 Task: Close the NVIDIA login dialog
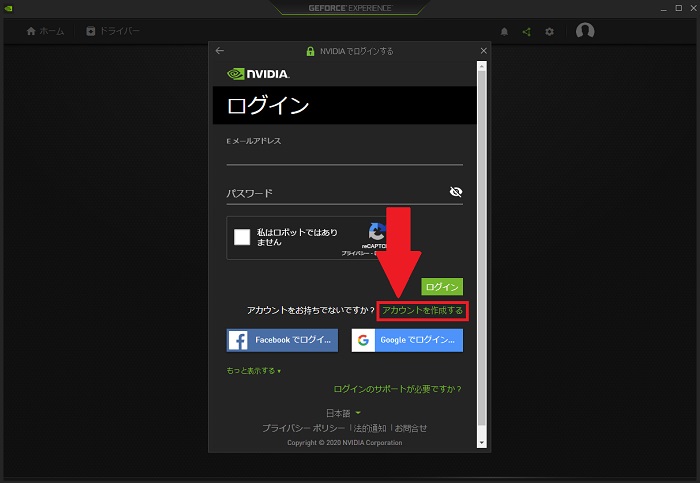483,51
